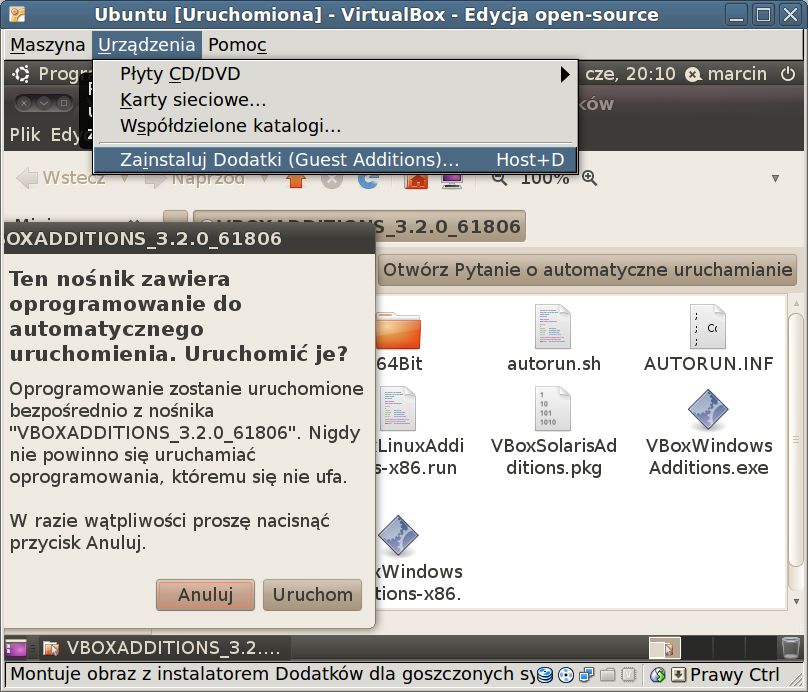Open the view dropdown arrow in toolbar
The image size is (808, 692).
pyautogui.click(x=775, y=178)
